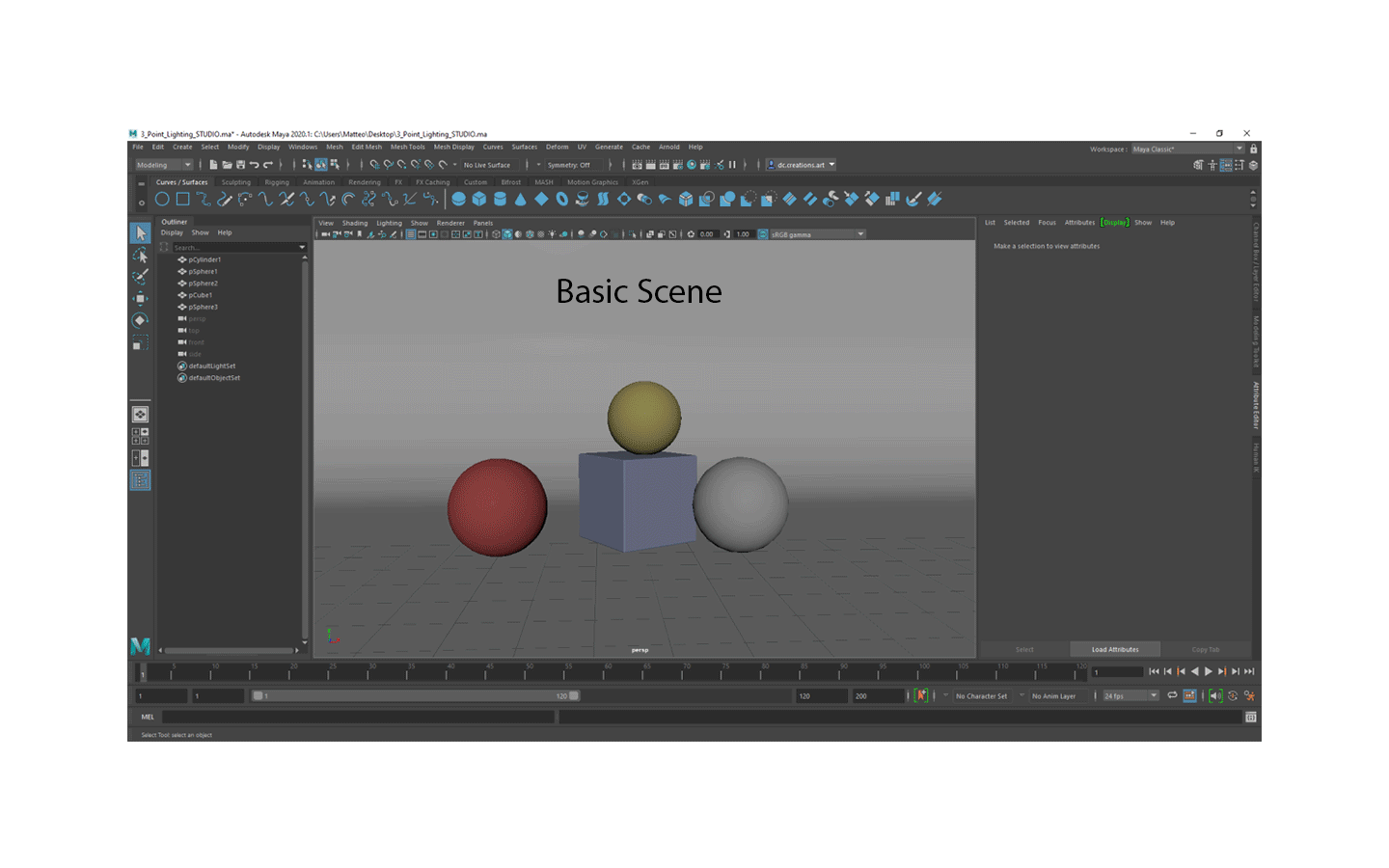Open the sRGB gamma view transform dropdown
Screen dimensions: 1389x868
pyautogui.click(x=818, y=234)
